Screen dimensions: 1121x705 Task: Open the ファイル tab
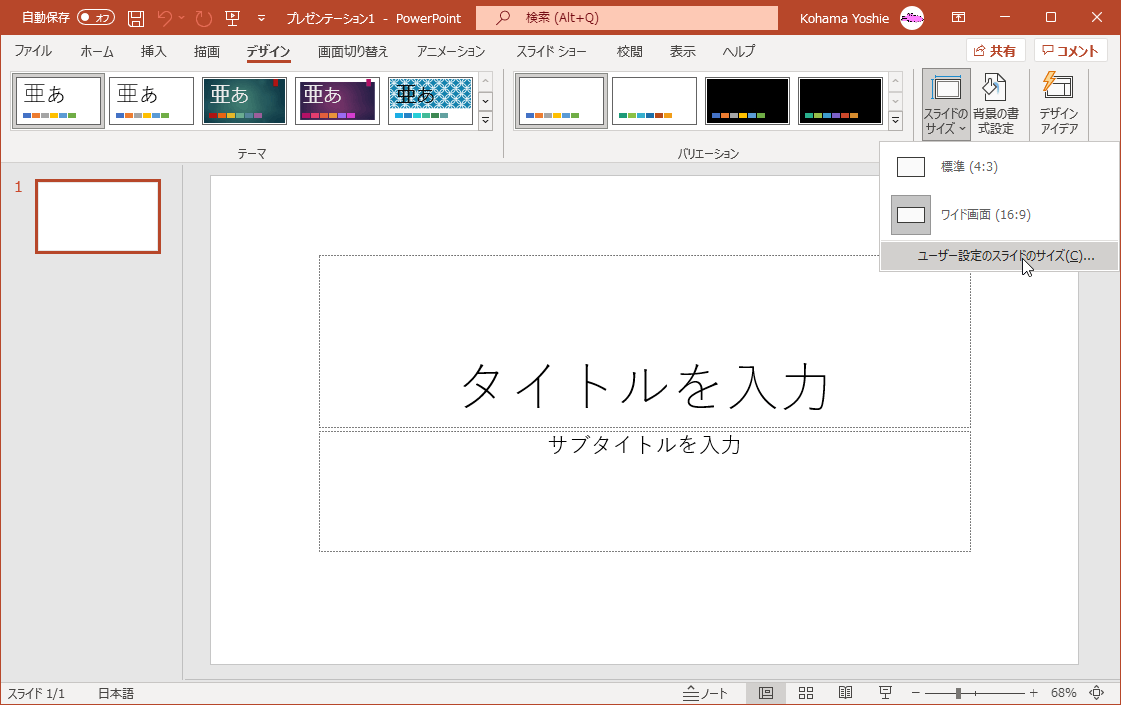point(33,51)
